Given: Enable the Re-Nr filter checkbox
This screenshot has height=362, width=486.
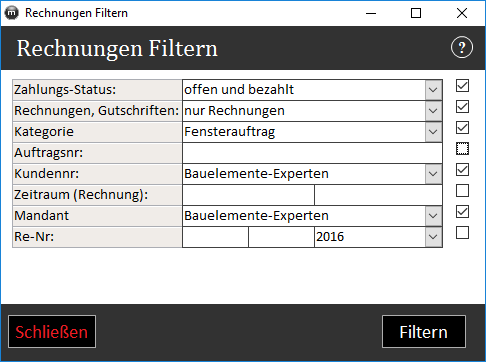Looking at the screenshot, I should [462, 233].
